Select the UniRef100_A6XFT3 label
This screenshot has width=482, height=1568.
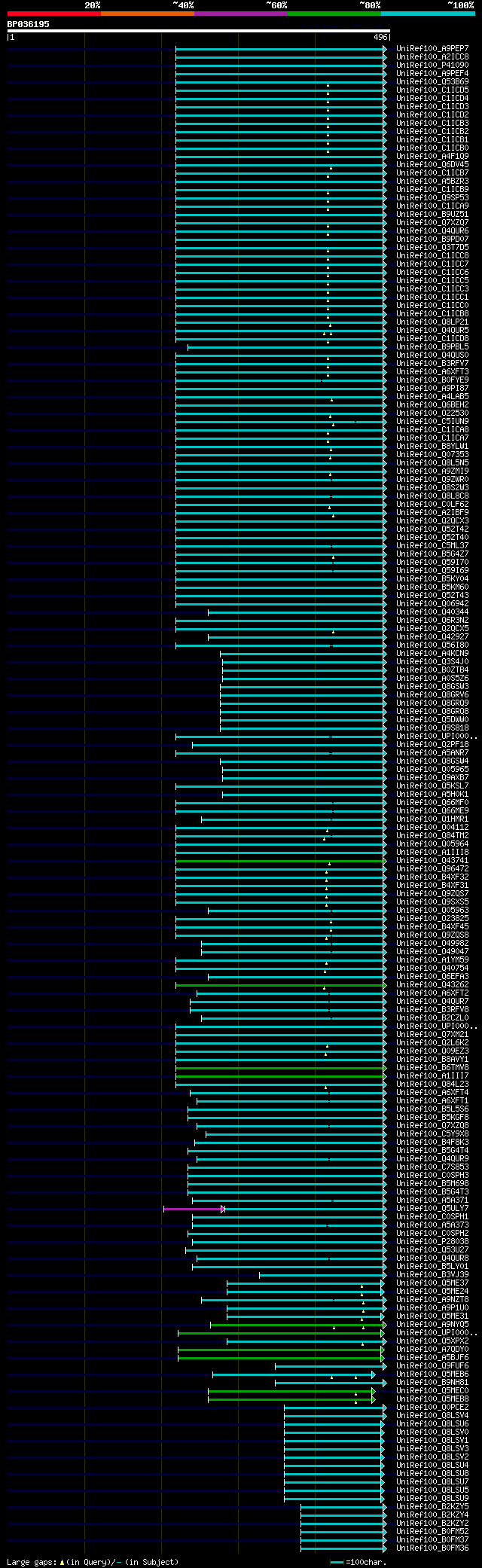[432, 371]
